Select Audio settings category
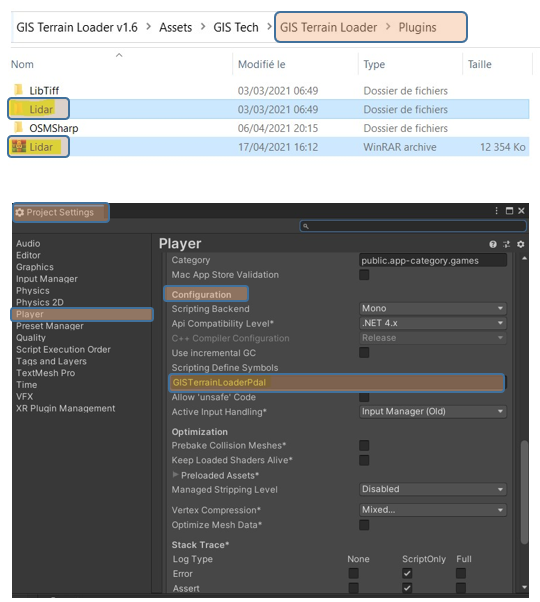Image resolution: width=540 pixels, height=602 pixels. [x=28, y=243]
